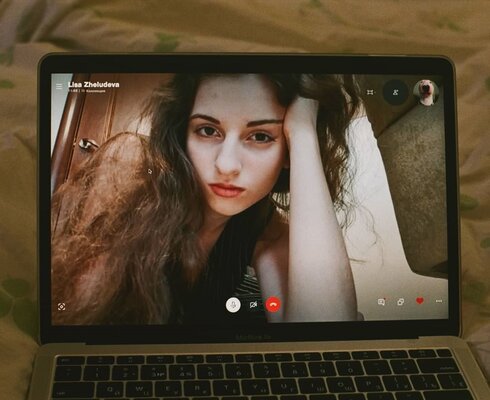Screen dimensions: 490x400
Task: Share your screen
Action: click(x=401, y=302)
